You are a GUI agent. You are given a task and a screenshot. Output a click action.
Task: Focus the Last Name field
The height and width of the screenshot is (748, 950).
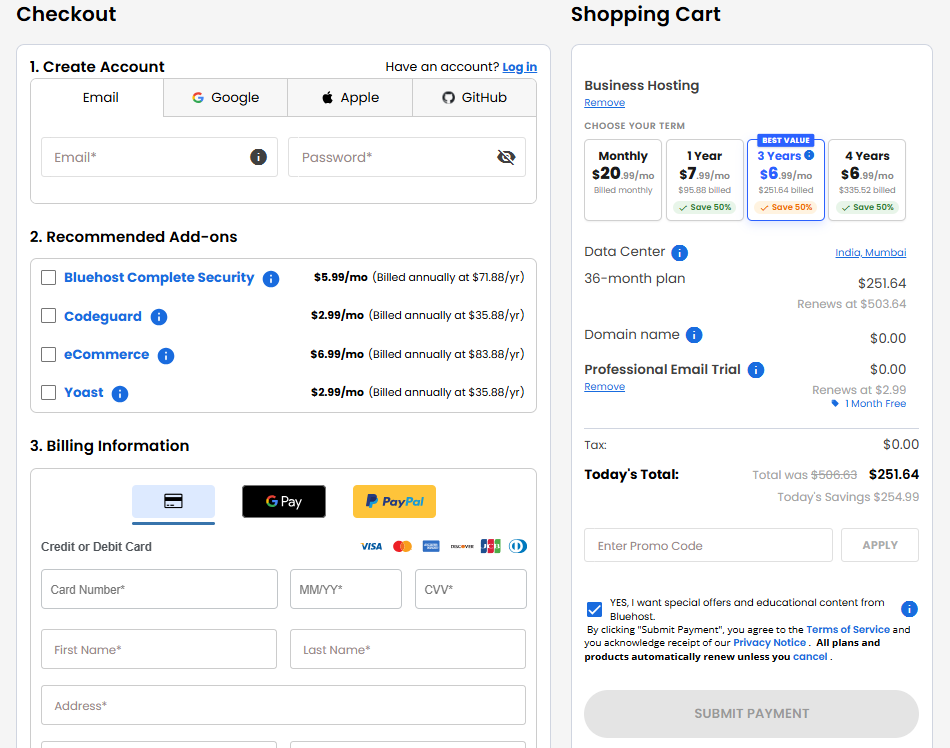(x=408, y=649)
